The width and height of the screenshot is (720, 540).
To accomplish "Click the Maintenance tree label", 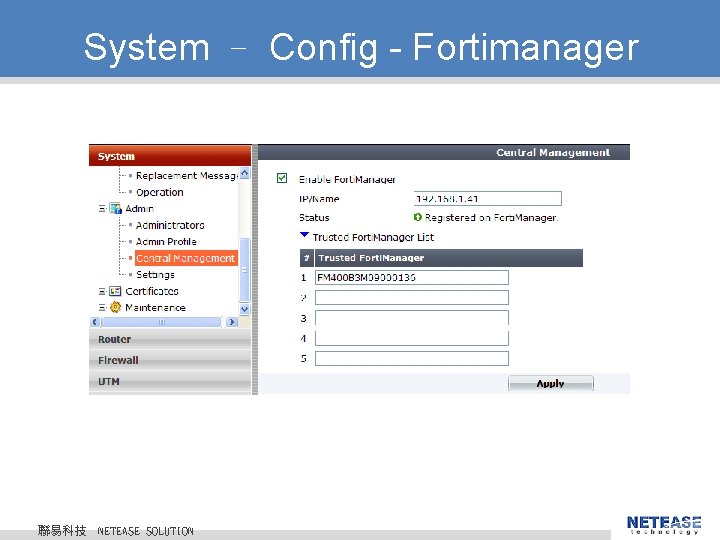I will 155,308.
